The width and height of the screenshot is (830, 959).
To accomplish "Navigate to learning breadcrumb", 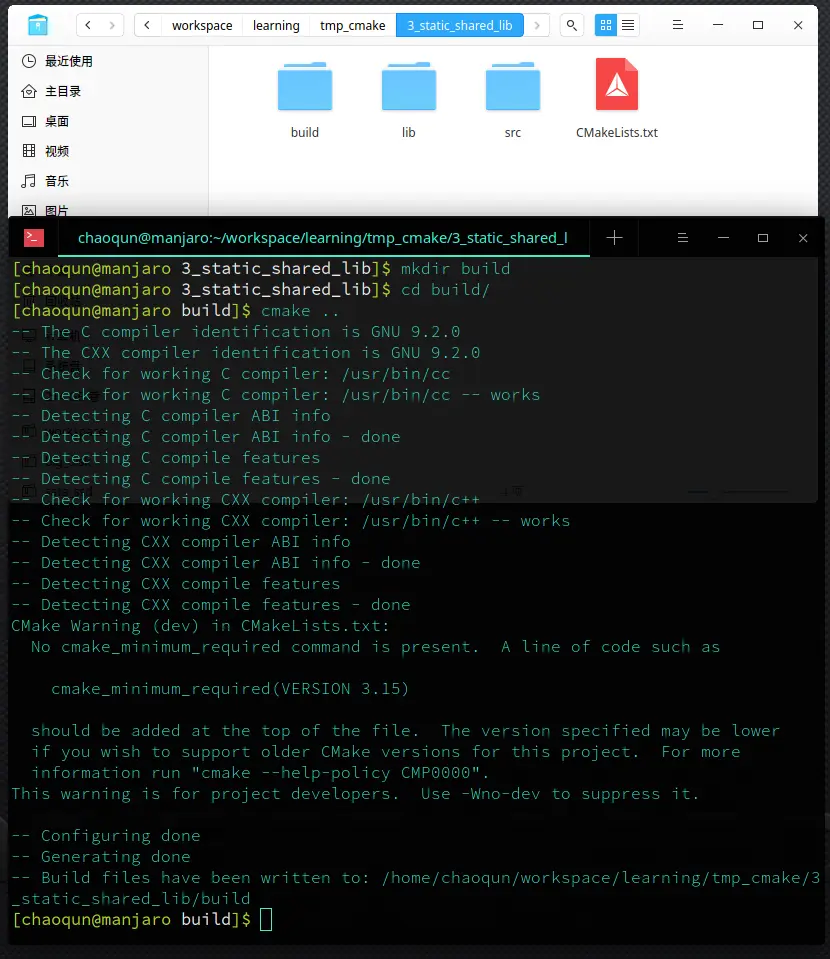I will 276,26.
